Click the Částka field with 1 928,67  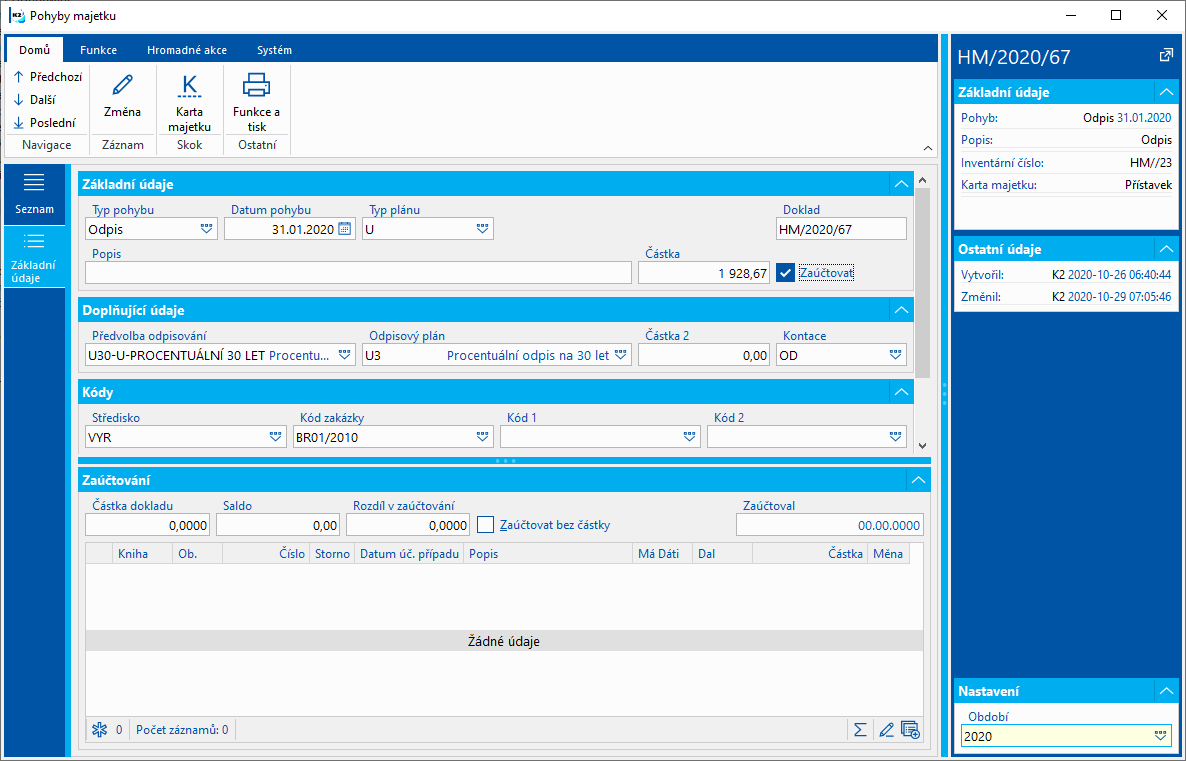[703, 273]
